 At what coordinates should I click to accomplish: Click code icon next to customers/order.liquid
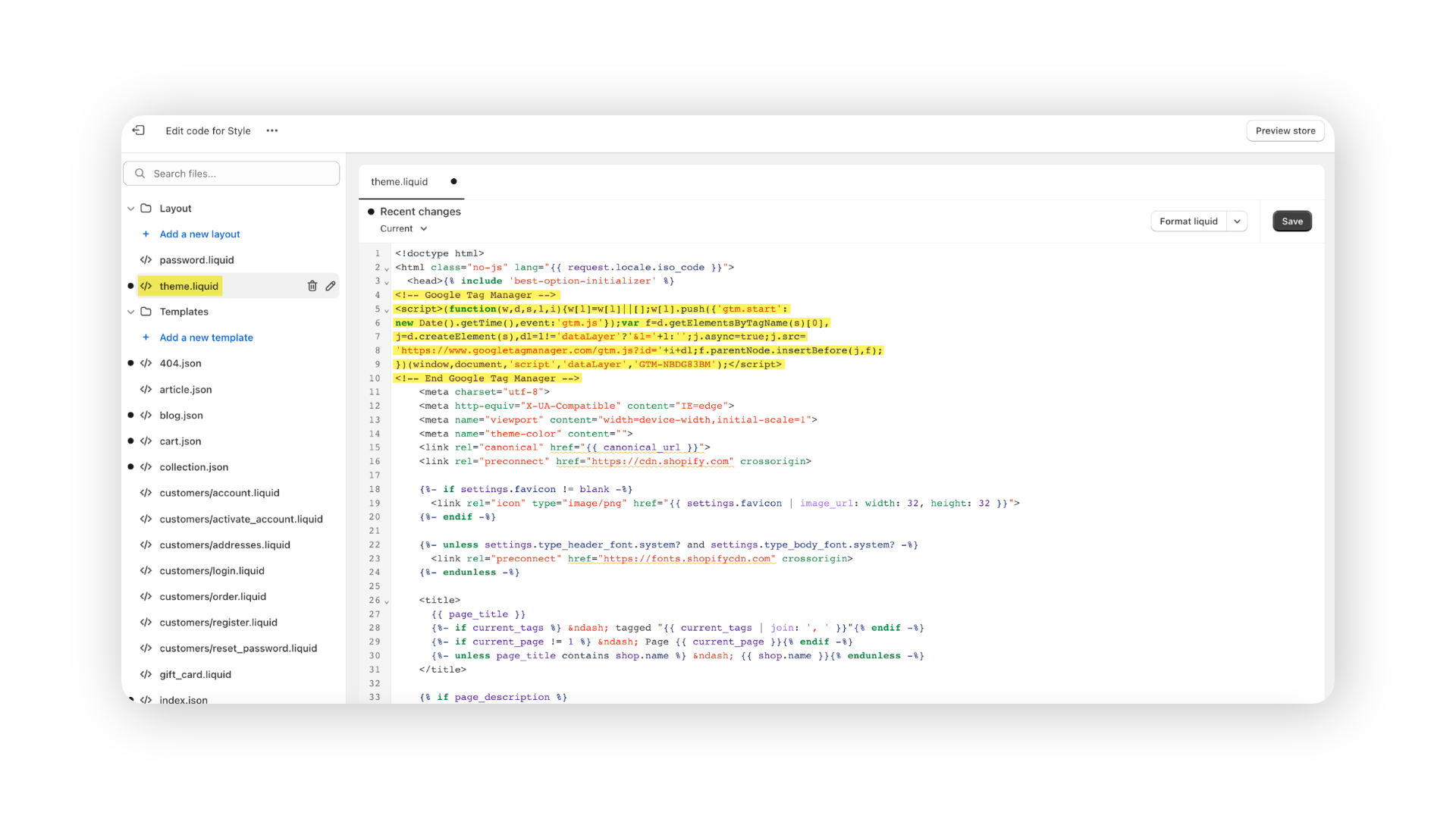coord(146,597)
